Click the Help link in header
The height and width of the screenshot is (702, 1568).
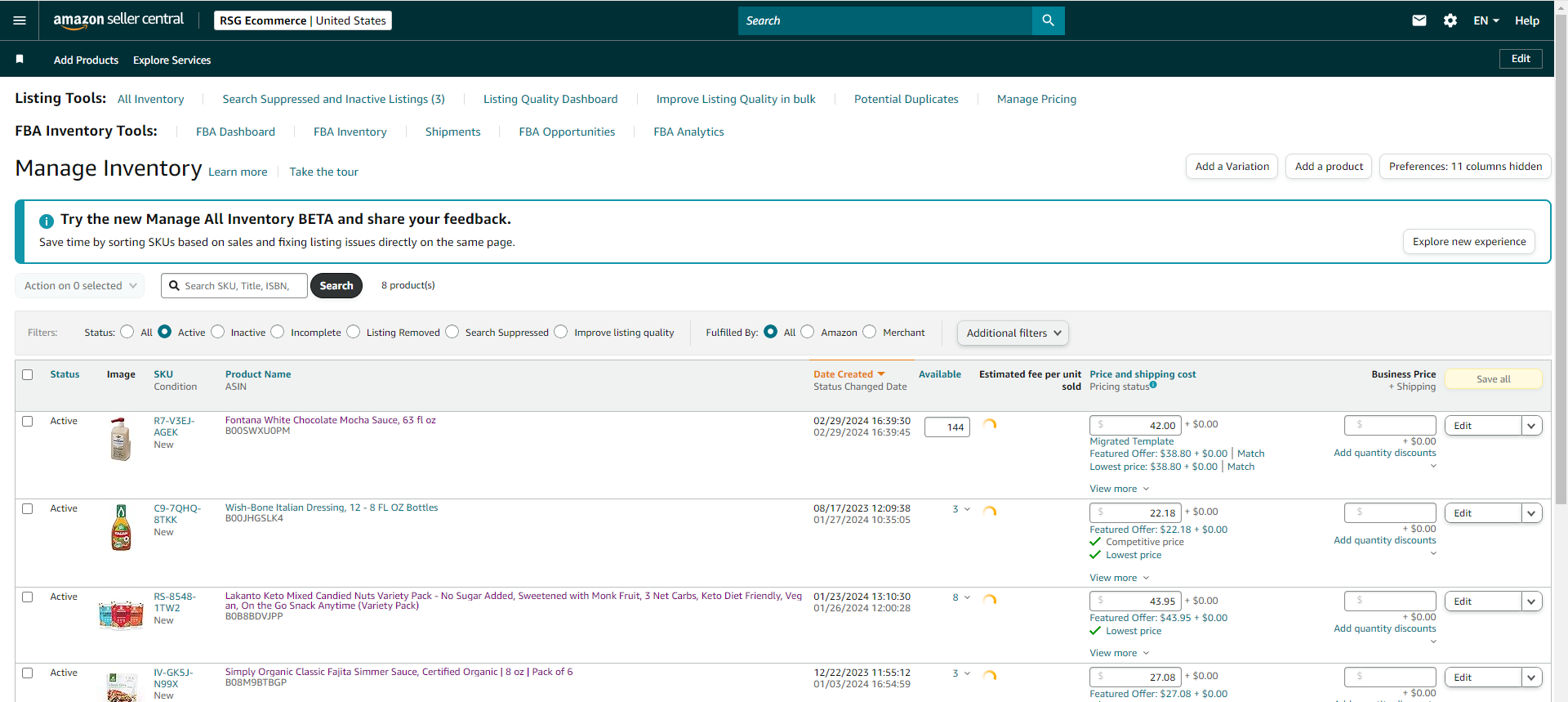point(1527,20)
